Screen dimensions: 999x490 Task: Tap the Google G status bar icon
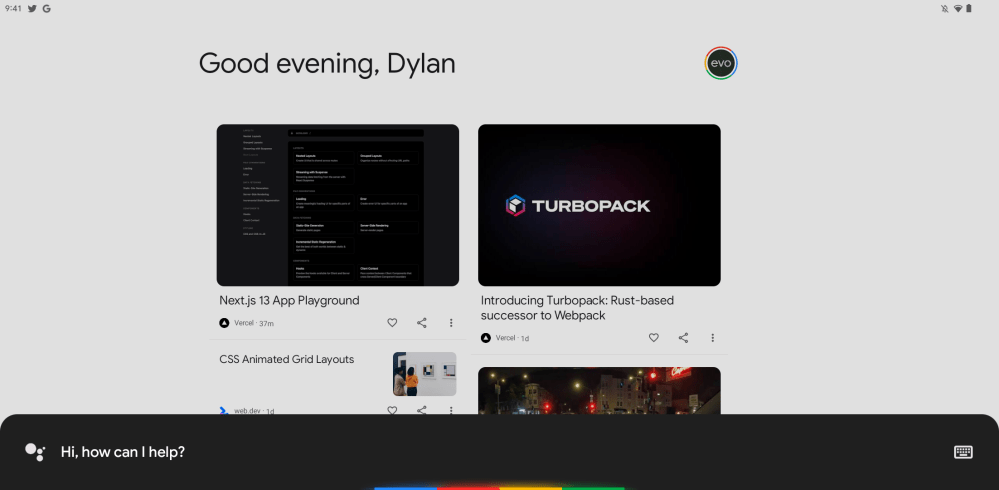tap(46, 8)
